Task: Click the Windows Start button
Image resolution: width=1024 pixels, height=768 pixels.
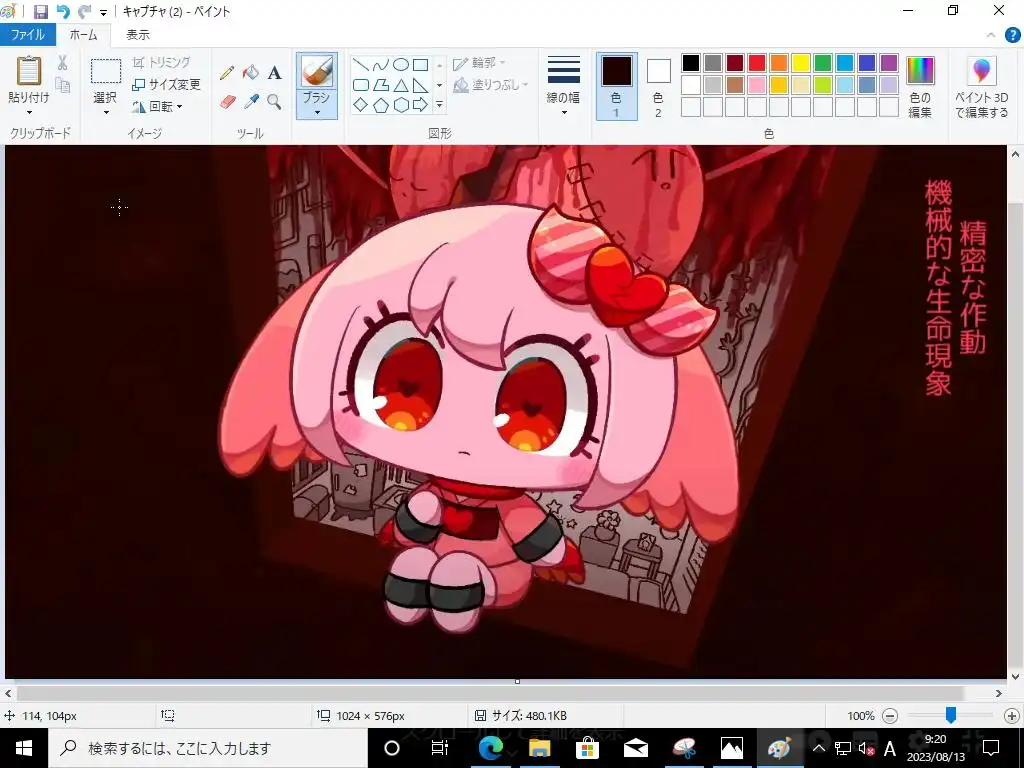Action: tap(24, 748)
